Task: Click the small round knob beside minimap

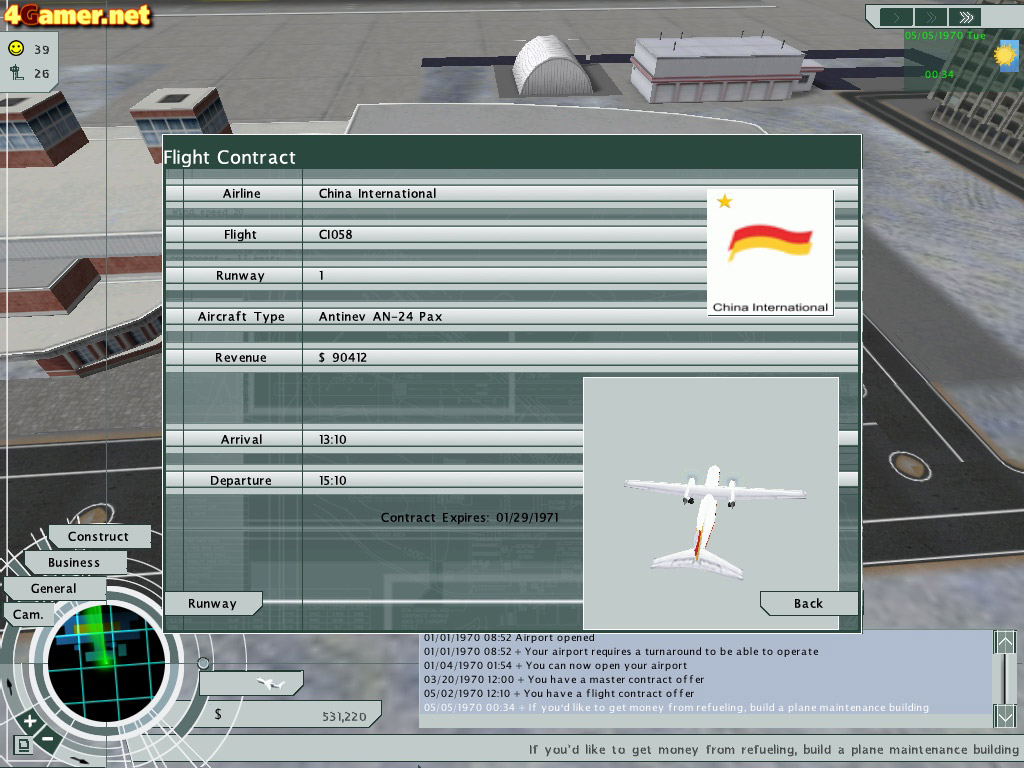Action: pos(203,664)
